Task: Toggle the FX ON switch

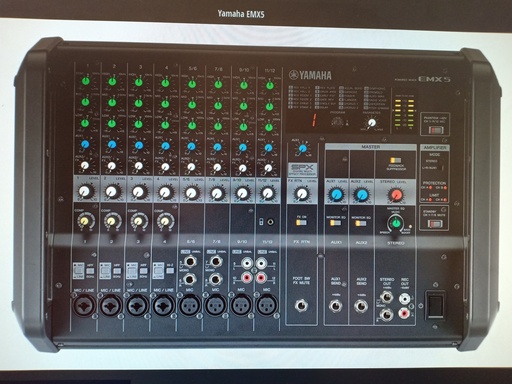Action: point(301,223)
